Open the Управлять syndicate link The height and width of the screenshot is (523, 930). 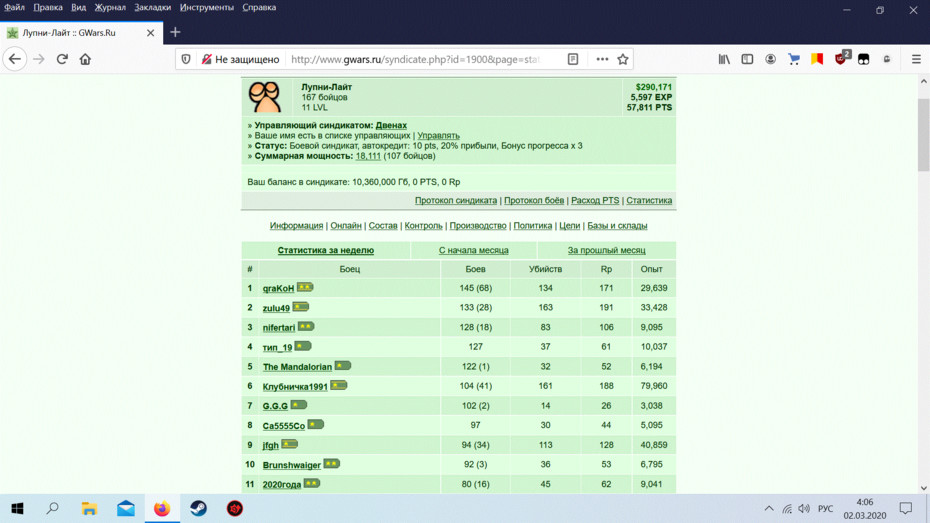pyautogui.click(x=438, y=136)
